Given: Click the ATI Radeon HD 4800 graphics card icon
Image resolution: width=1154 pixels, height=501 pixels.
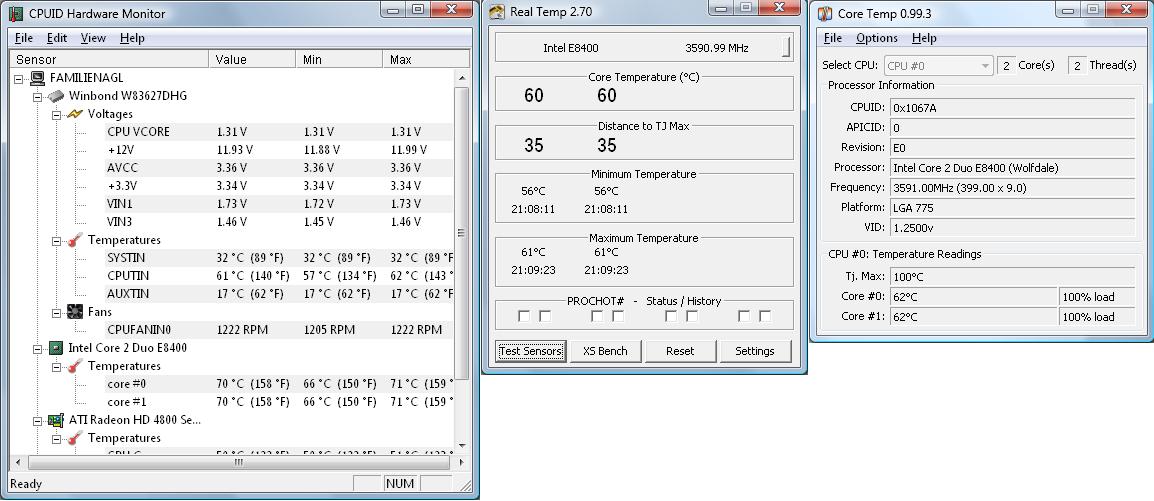Looking at the screenshot, I should (56, 420).
